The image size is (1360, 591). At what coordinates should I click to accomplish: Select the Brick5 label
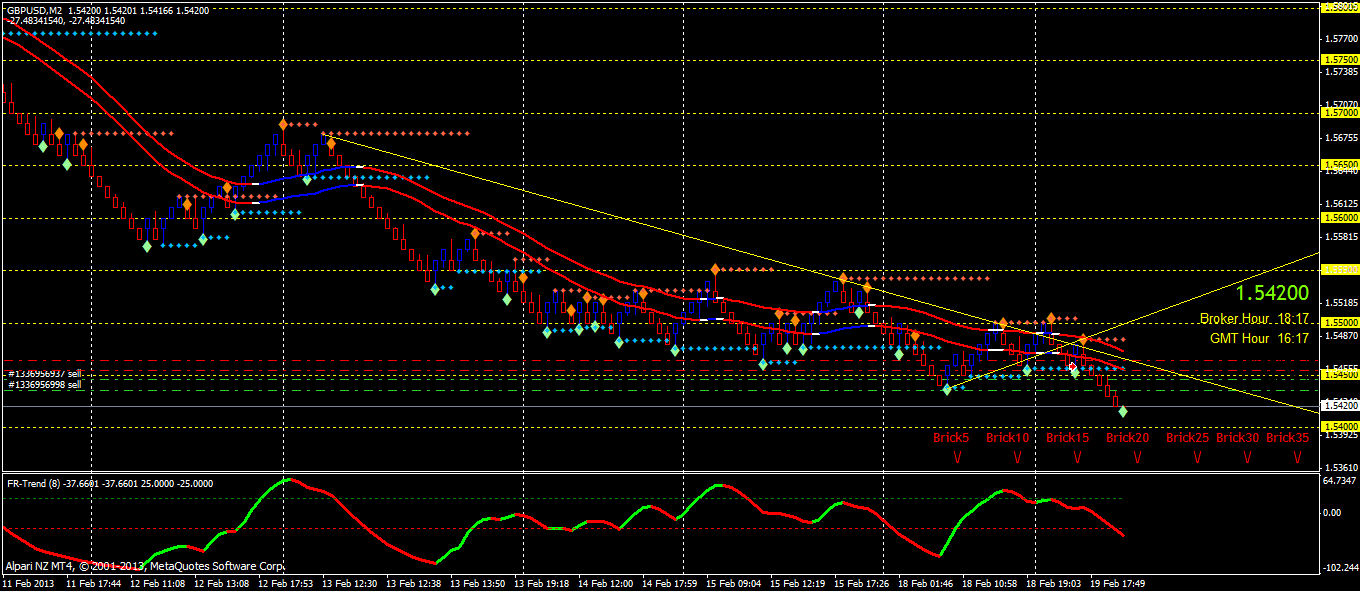(951, 437)
